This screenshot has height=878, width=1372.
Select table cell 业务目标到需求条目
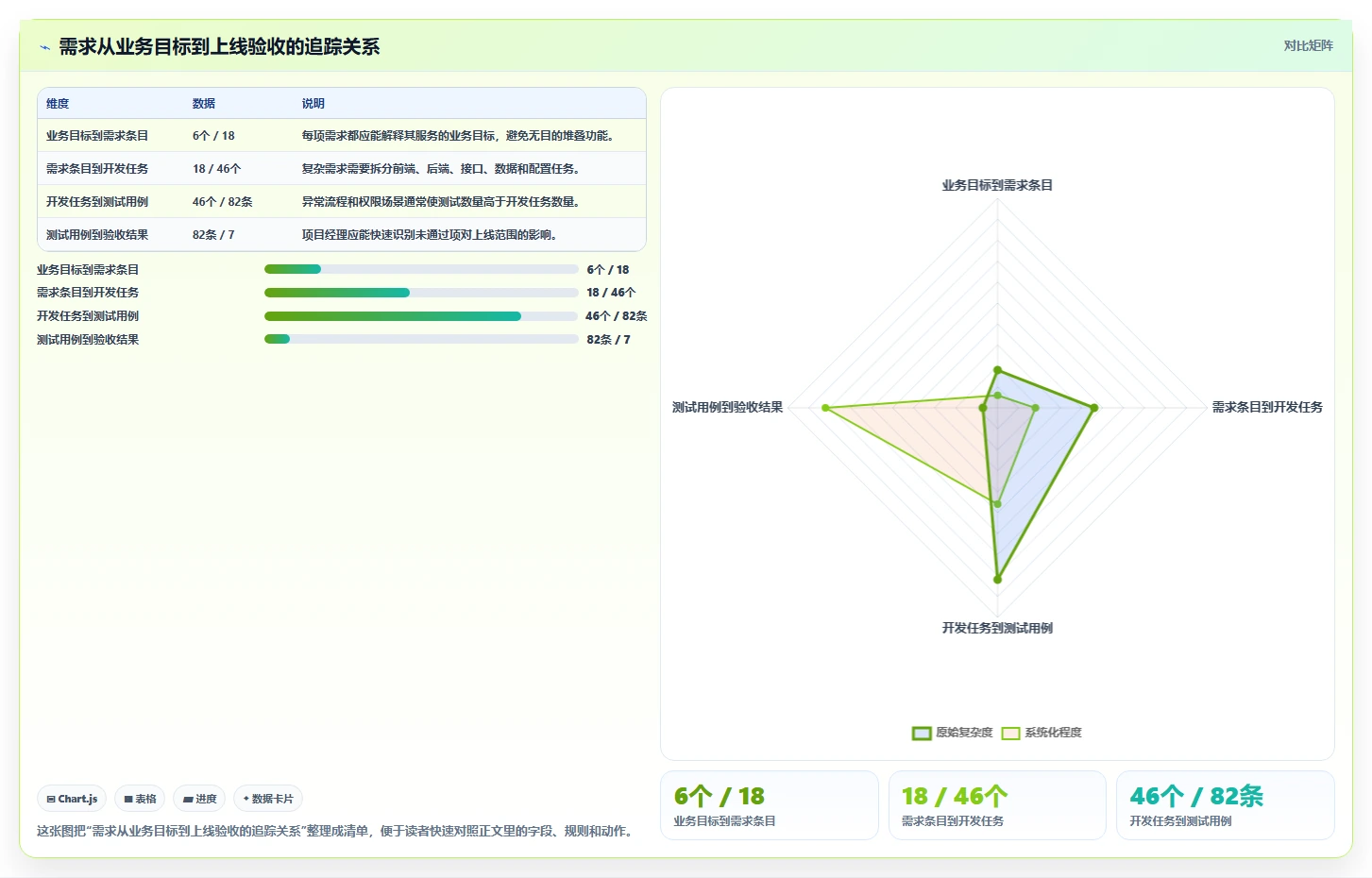tap(97, 136)
